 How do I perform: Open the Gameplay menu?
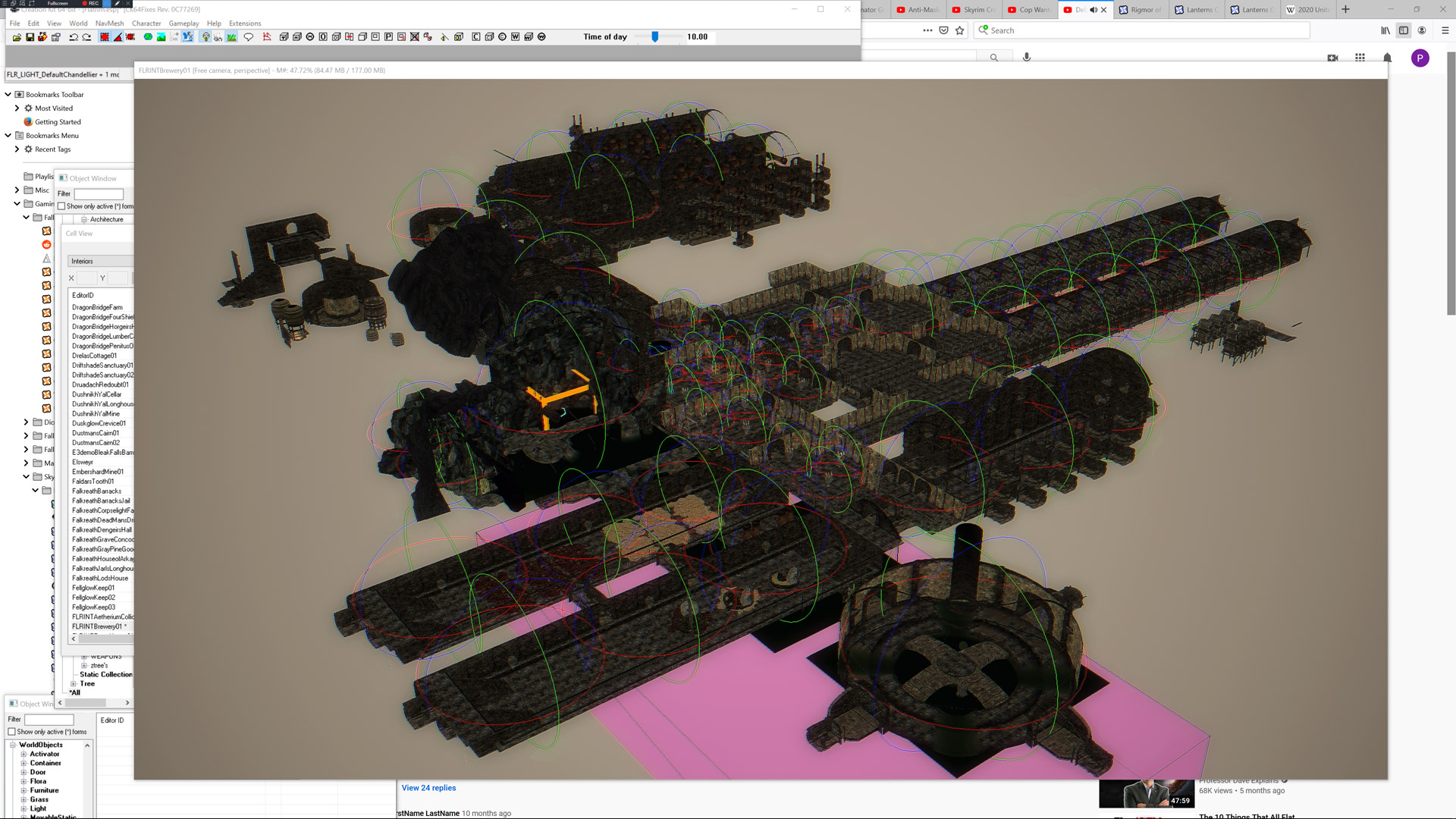(184, 24)
